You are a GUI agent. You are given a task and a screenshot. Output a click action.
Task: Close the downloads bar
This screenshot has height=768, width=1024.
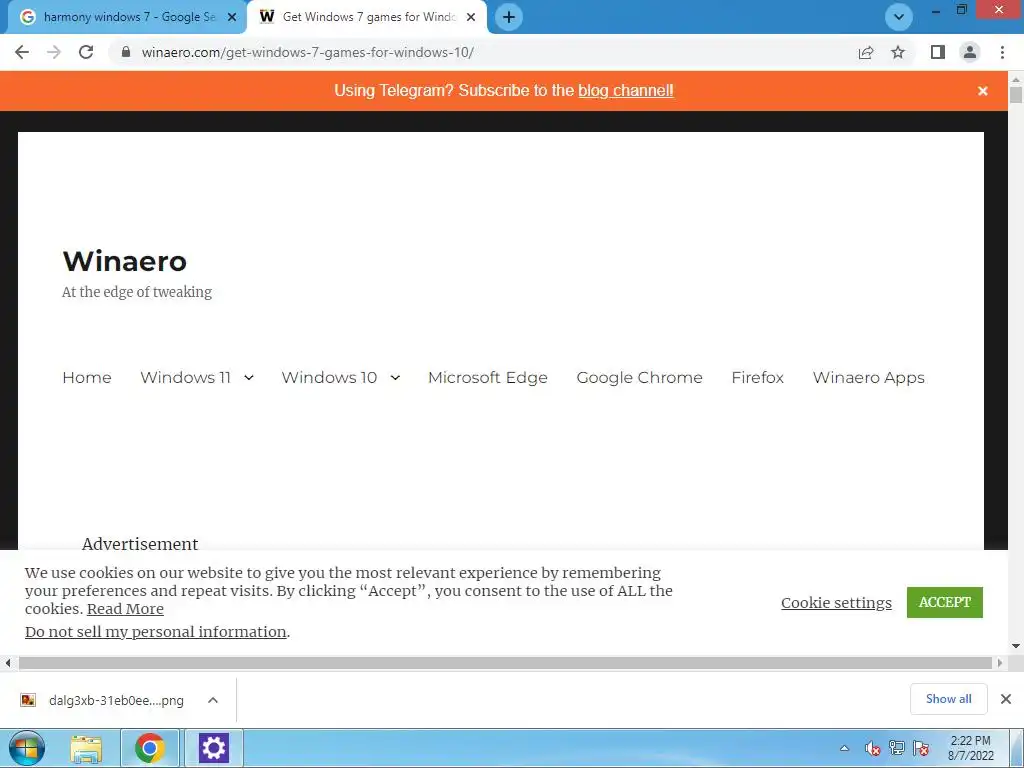click(x=1006, y=699)
